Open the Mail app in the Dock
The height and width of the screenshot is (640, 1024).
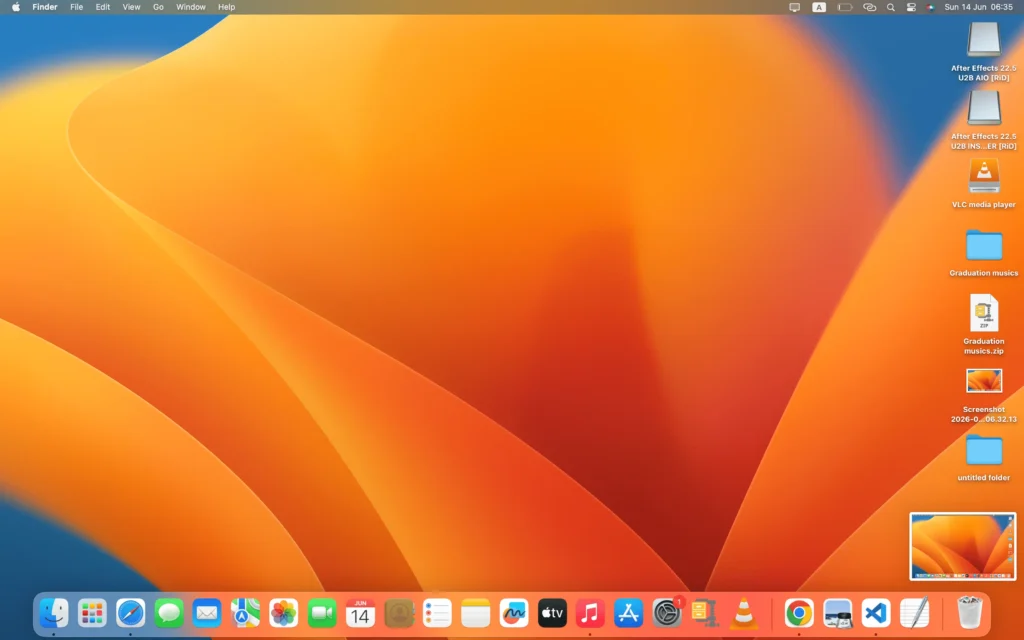pos(207,613)
